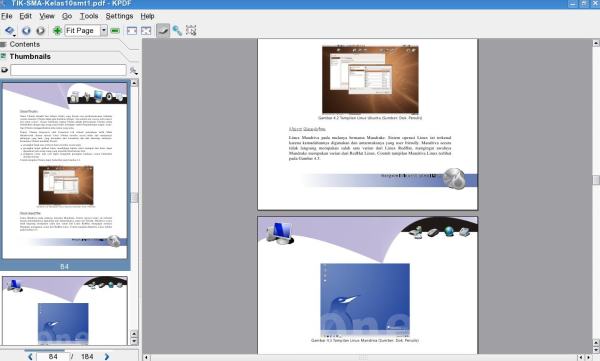Open the thumbnail filter options dropdown
Viewport: 600px width, 361px height.
(x=134, y=71)
